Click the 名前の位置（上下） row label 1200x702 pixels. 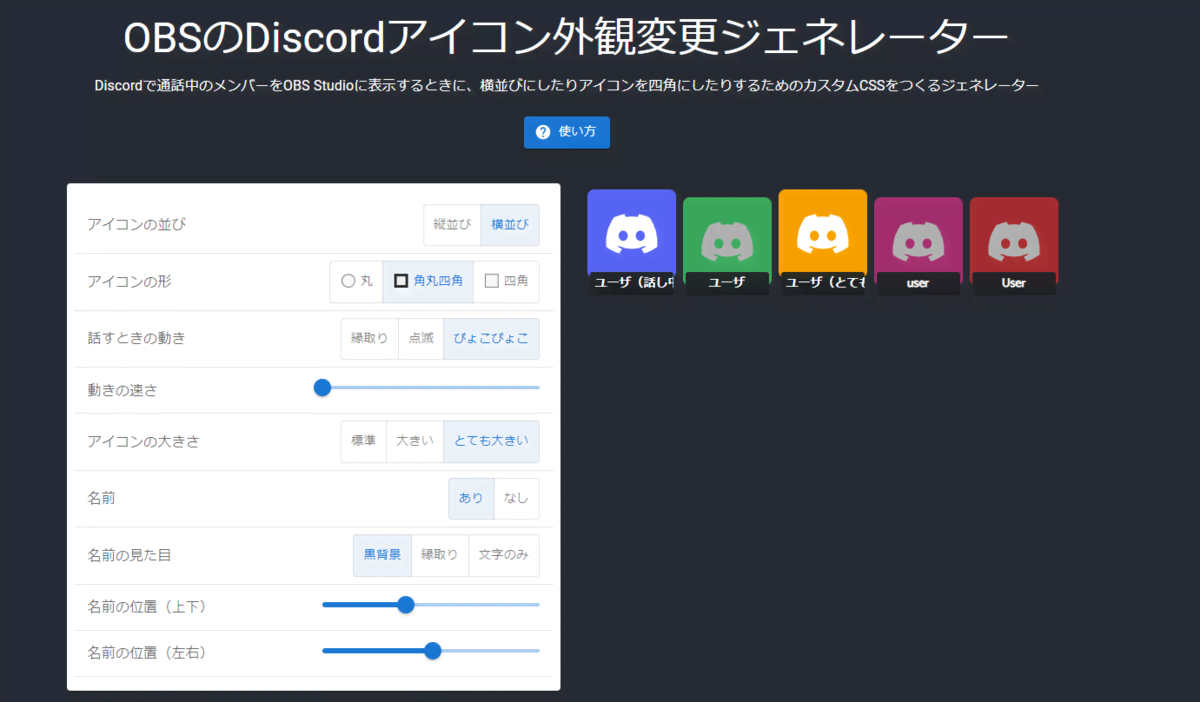click(148, 606)
